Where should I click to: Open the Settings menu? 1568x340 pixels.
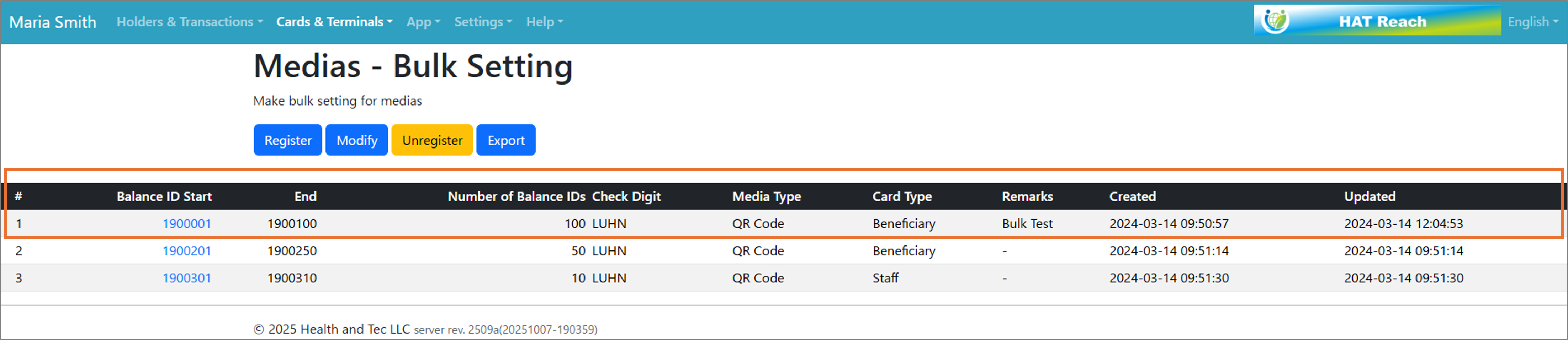[x=483, y=22]
